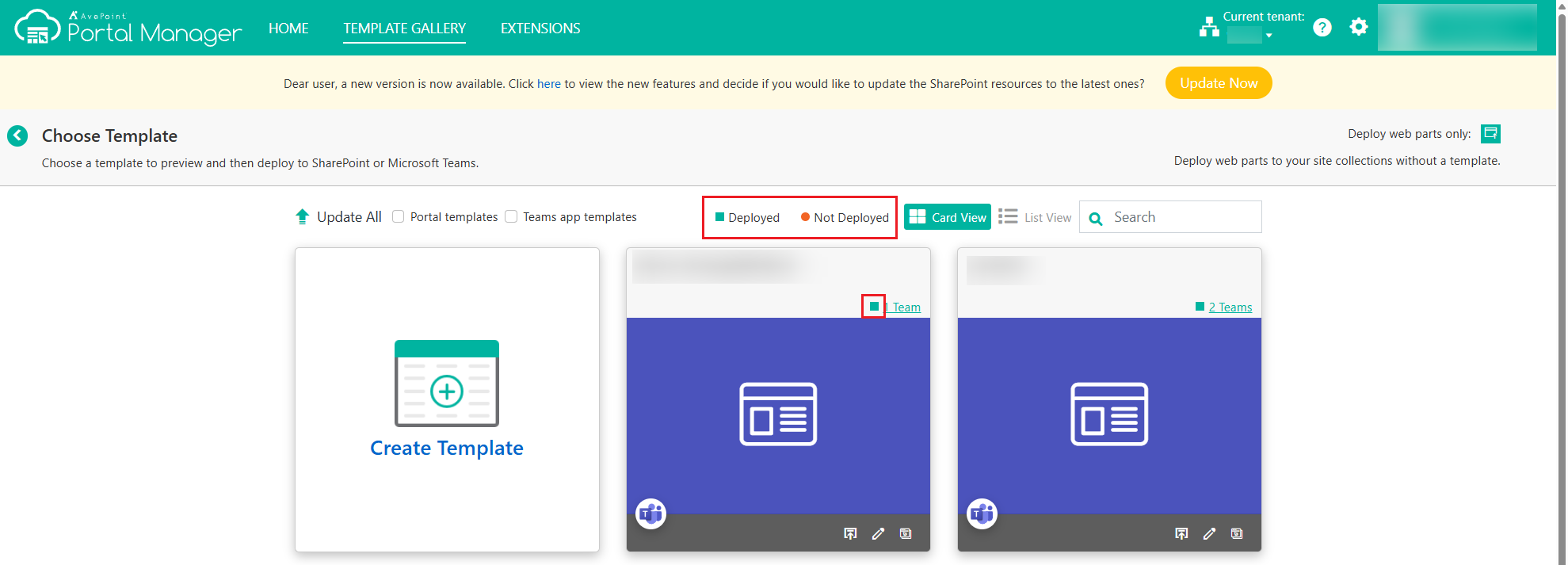The height and width of the screenshot is (565, 1568).
Task: Open the help question mark icon
Action: [1322, 28]
